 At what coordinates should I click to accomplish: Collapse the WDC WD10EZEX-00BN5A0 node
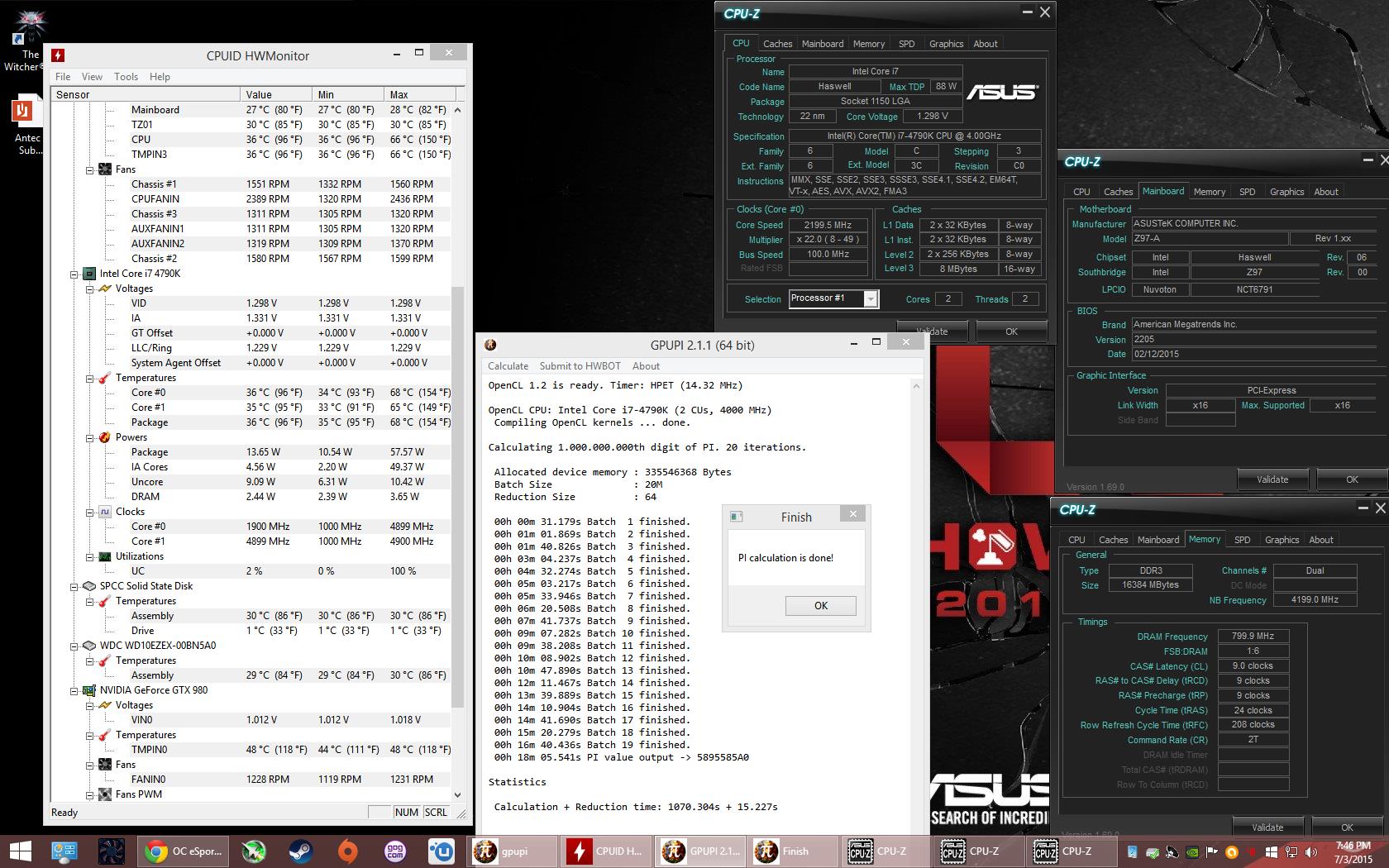click(x=74, y=646)
